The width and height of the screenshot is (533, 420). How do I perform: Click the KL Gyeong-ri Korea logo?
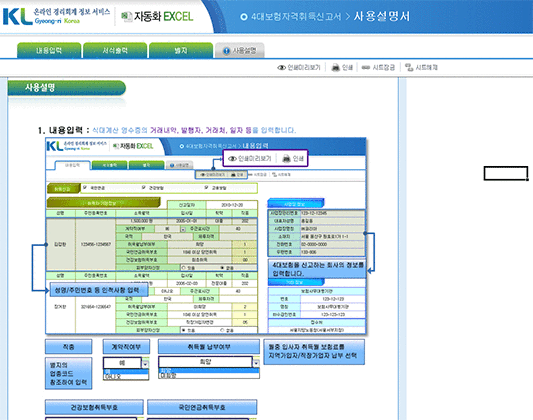(56, 16)
